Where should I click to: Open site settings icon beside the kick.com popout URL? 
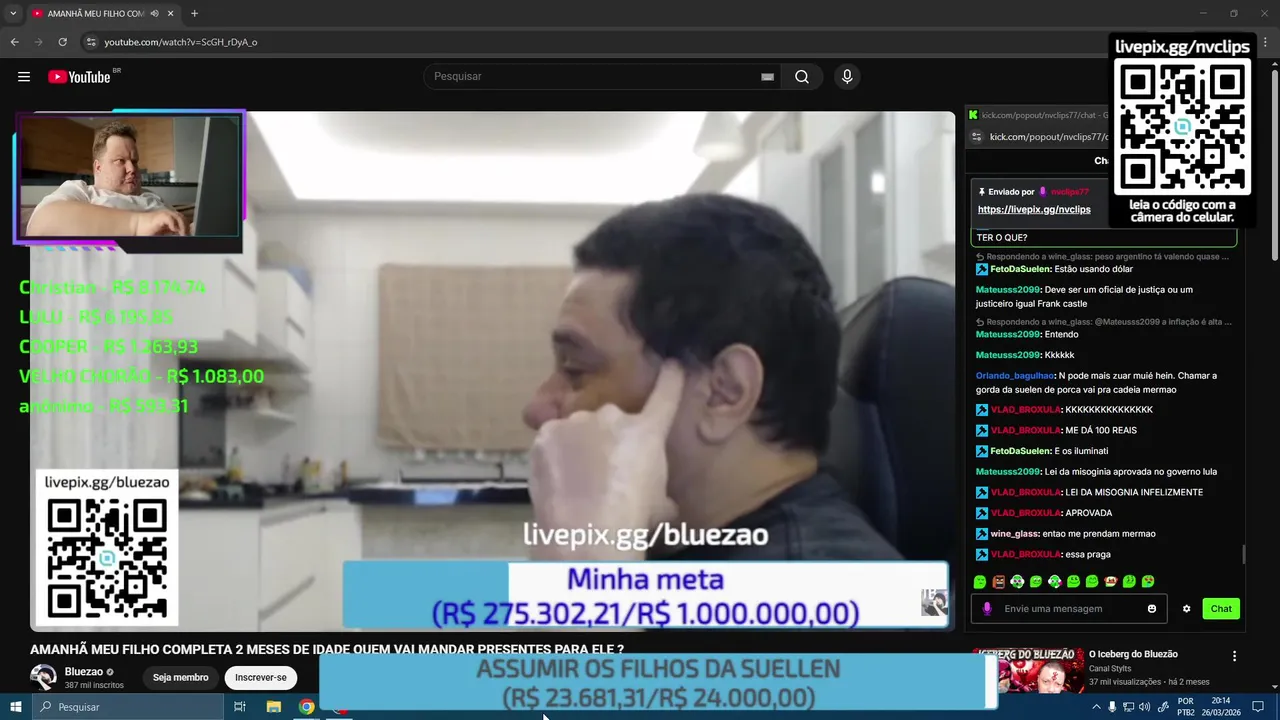click(977, 137)
